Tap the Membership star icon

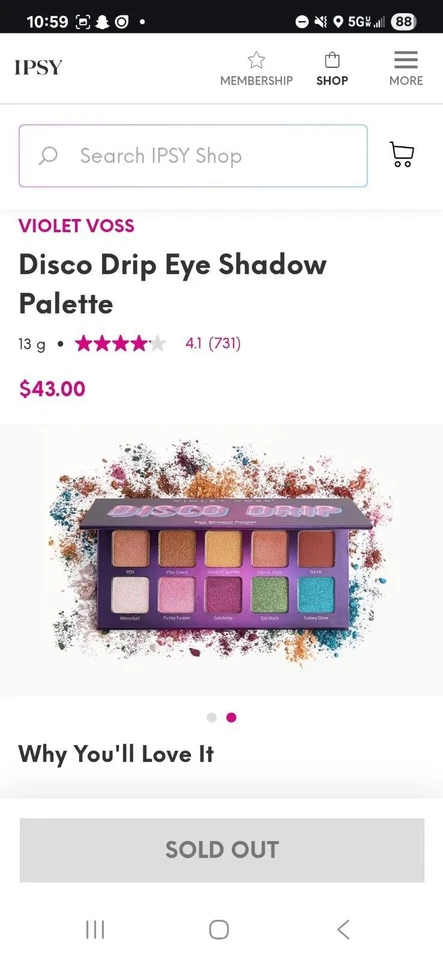pyautogui.click(x=256, y=60)
